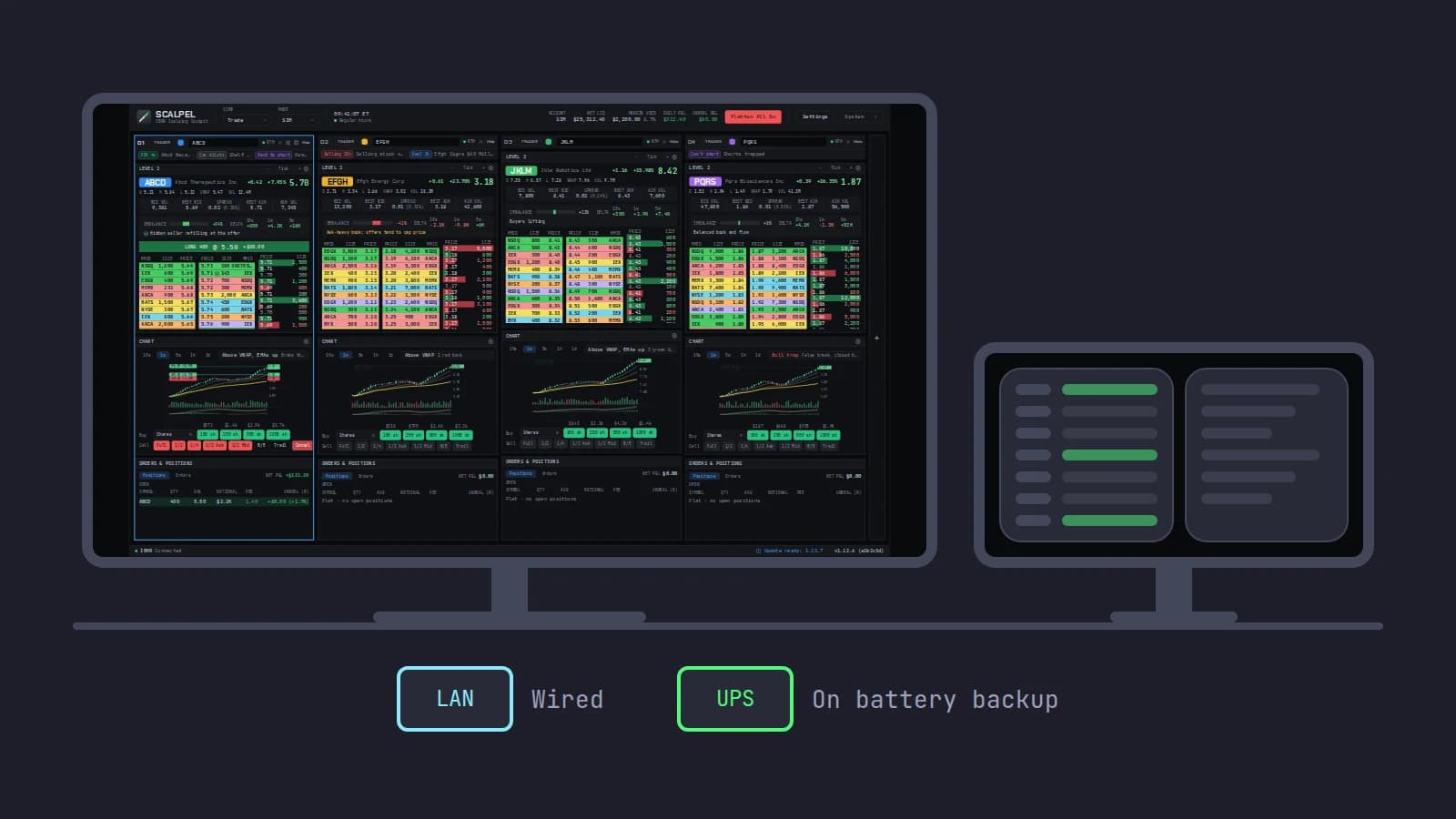The height and width of the screenshot is (819, 1456).
Task: Open the Trade view dropdown in top bar
Action: pyautogui.click(x=247, y=120)
